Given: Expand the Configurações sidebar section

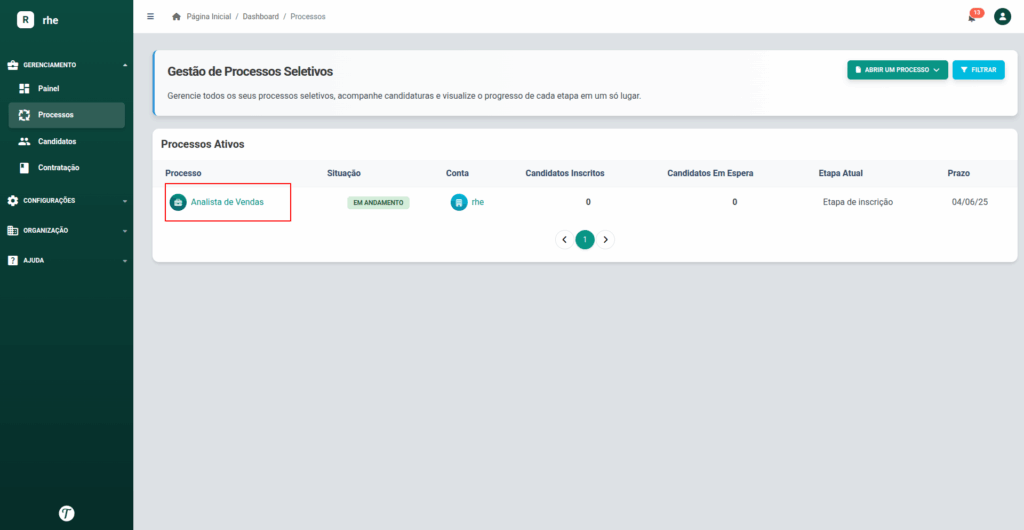Looking at the screenshot, I should click(67, 200).
